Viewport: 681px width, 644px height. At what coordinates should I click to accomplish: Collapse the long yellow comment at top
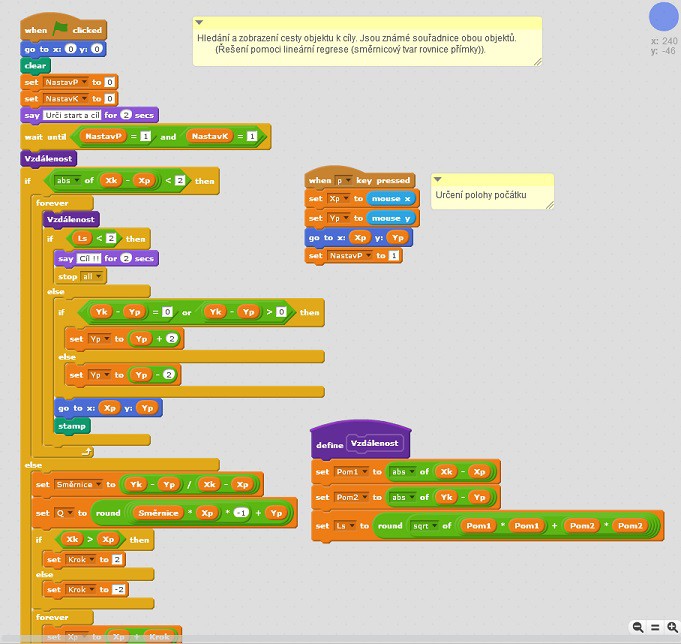tap(199, 22)
